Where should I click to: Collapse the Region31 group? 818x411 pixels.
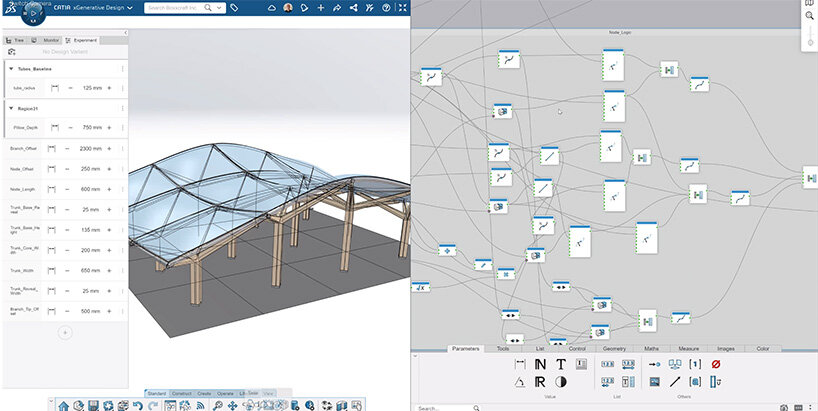click(10, 107)
